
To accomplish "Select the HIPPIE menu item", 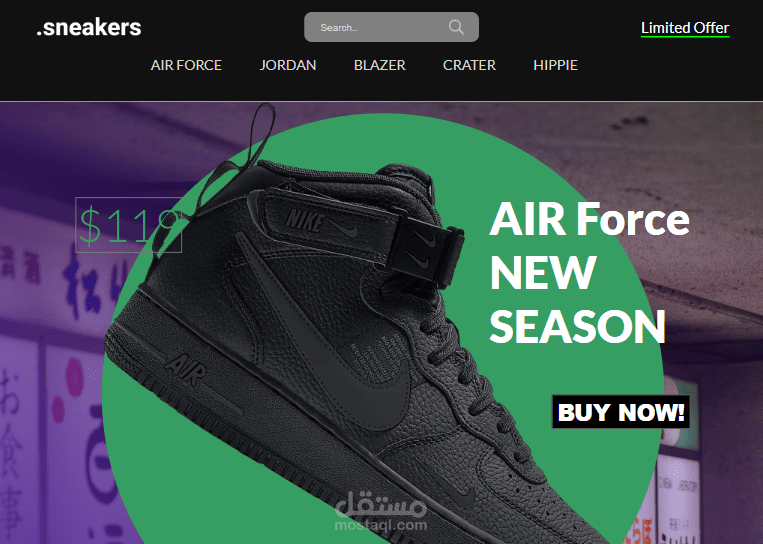I will tap(555, 65).
